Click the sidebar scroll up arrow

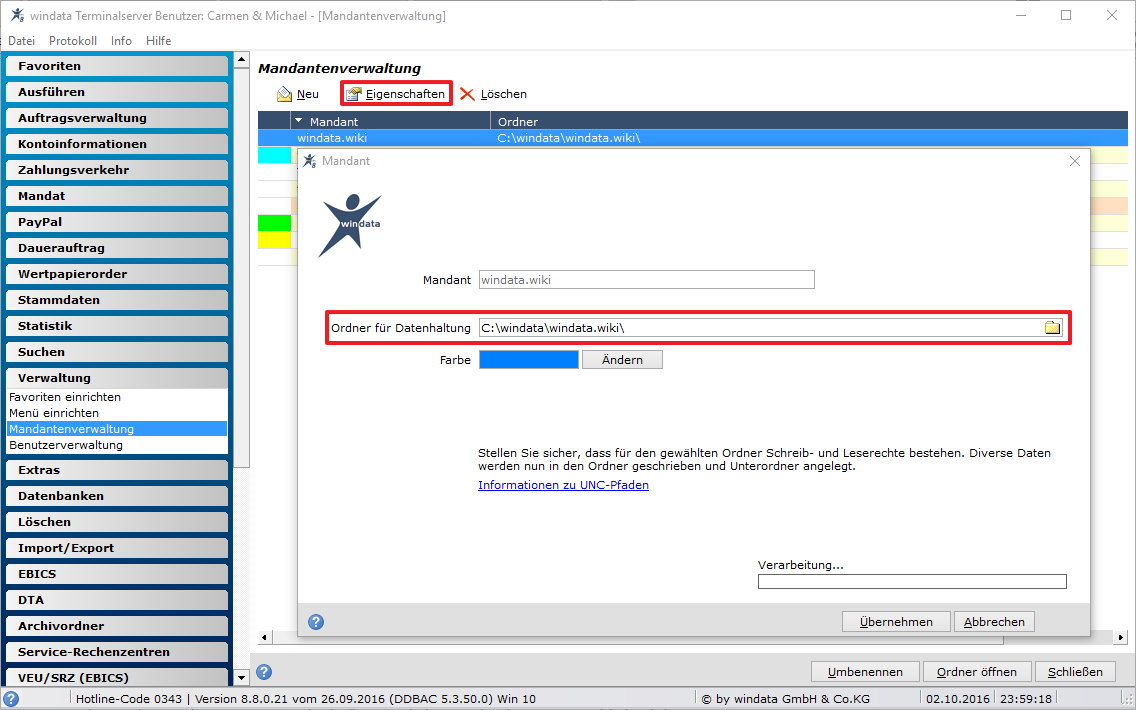241,59
